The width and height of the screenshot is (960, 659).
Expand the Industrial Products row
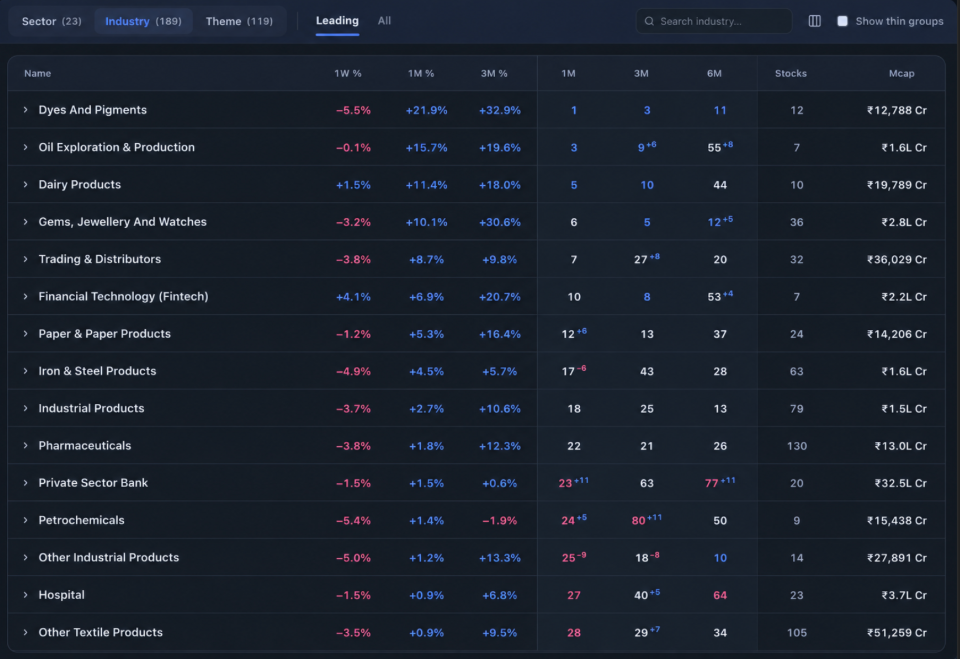(x=26, y=409)
